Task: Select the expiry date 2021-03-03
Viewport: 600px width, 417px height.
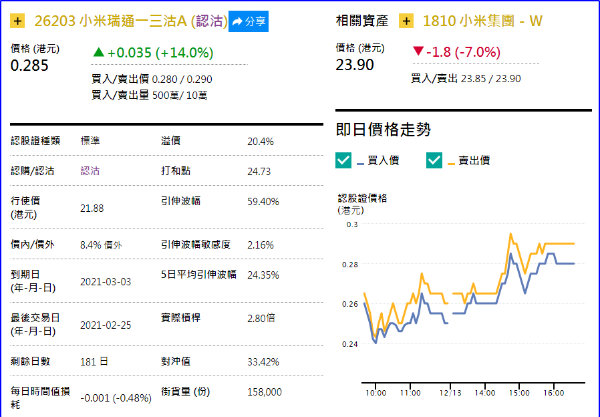Action: [106, 282]
